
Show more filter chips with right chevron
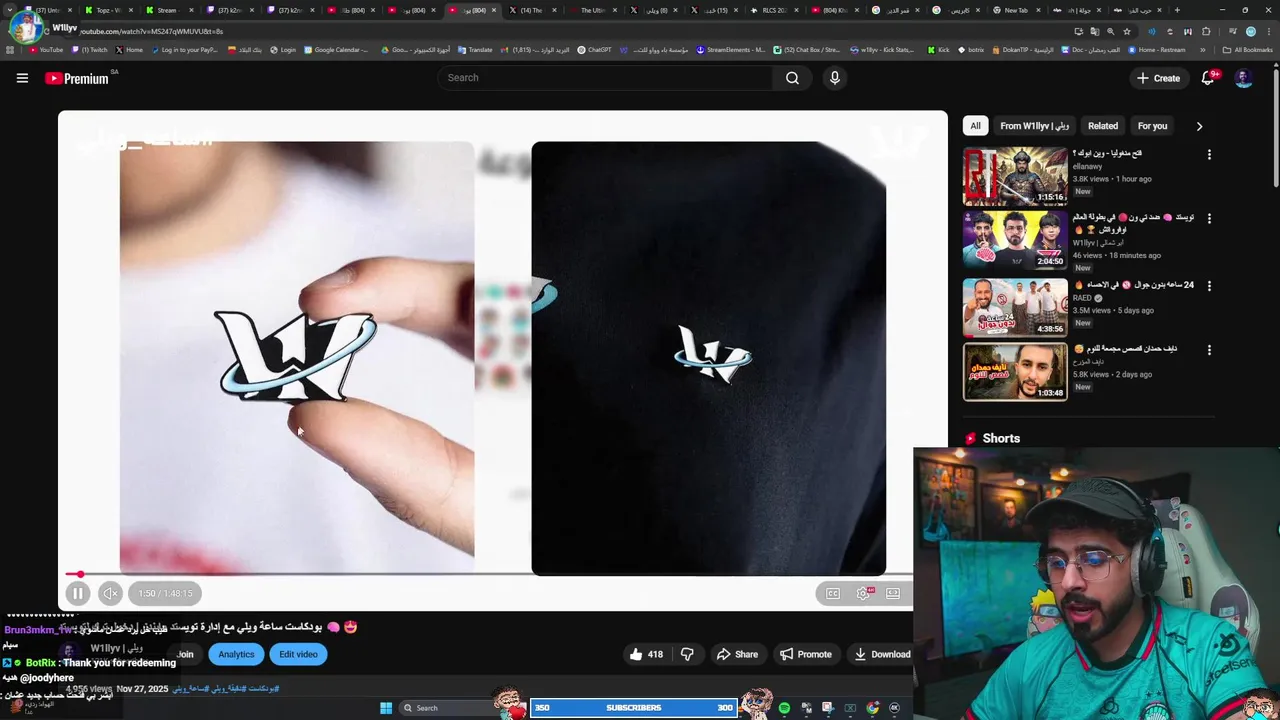1199,126
